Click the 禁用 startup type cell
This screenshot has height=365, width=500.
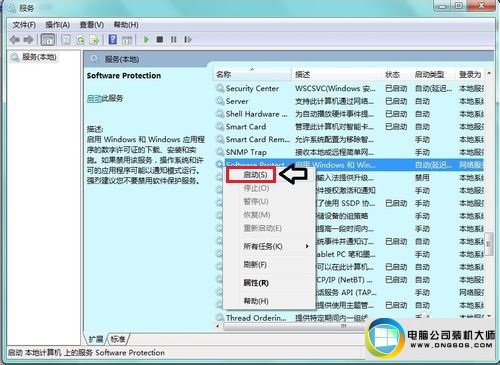click(422, 178)
